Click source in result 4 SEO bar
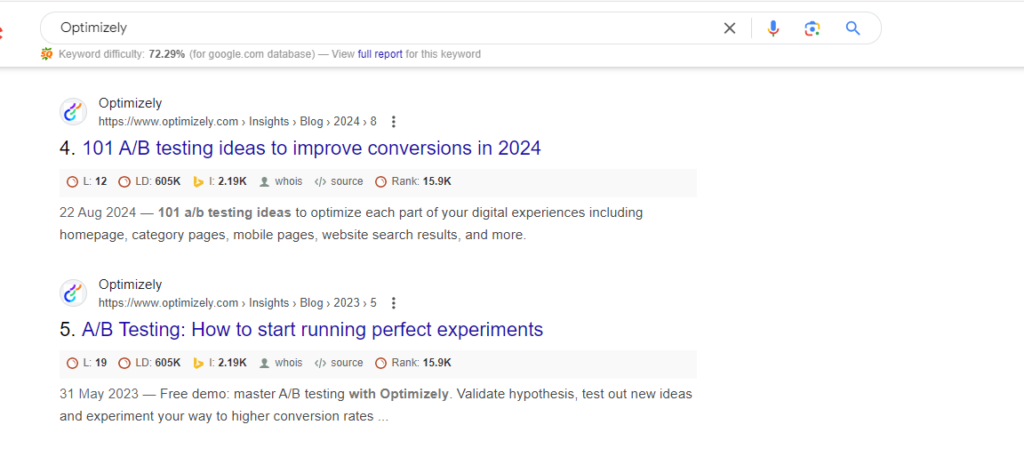1024x465 pixels. tap(339, 182)
